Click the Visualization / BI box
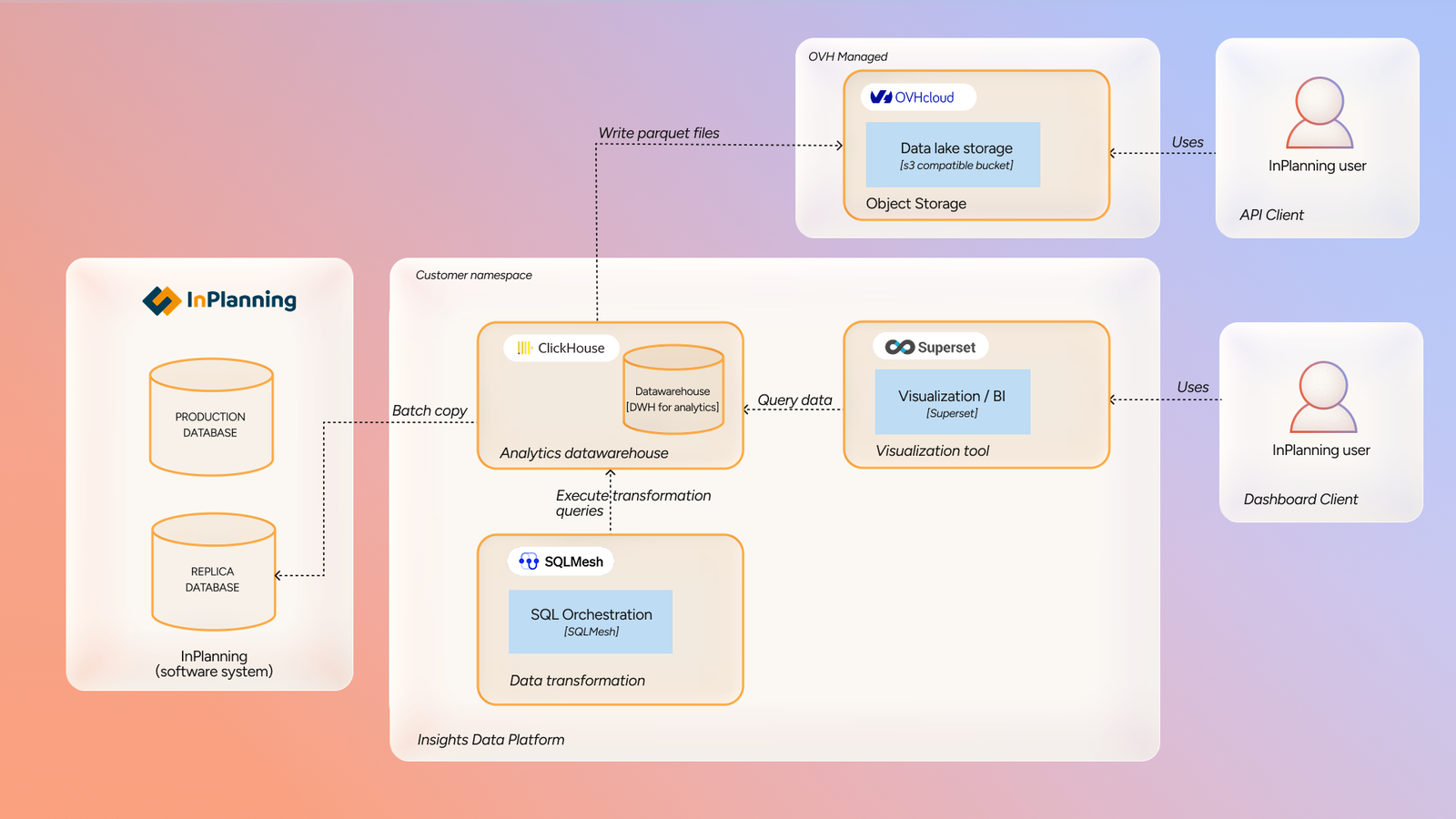The image size is (1456, 819). [953, 401]
